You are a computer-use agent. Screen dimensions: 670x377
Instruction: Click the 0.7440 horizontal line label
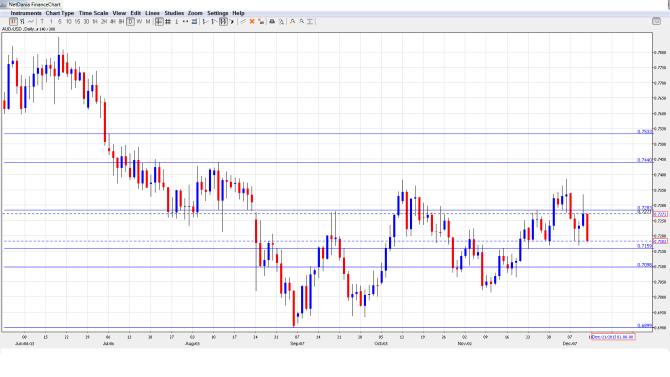click(x=645, y=160)
